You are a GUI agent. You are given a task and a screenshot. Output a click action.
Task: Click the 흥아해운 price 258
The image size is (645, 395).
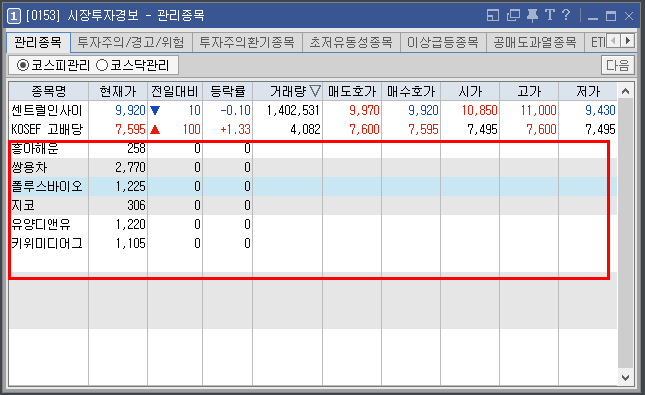(136, 149)
